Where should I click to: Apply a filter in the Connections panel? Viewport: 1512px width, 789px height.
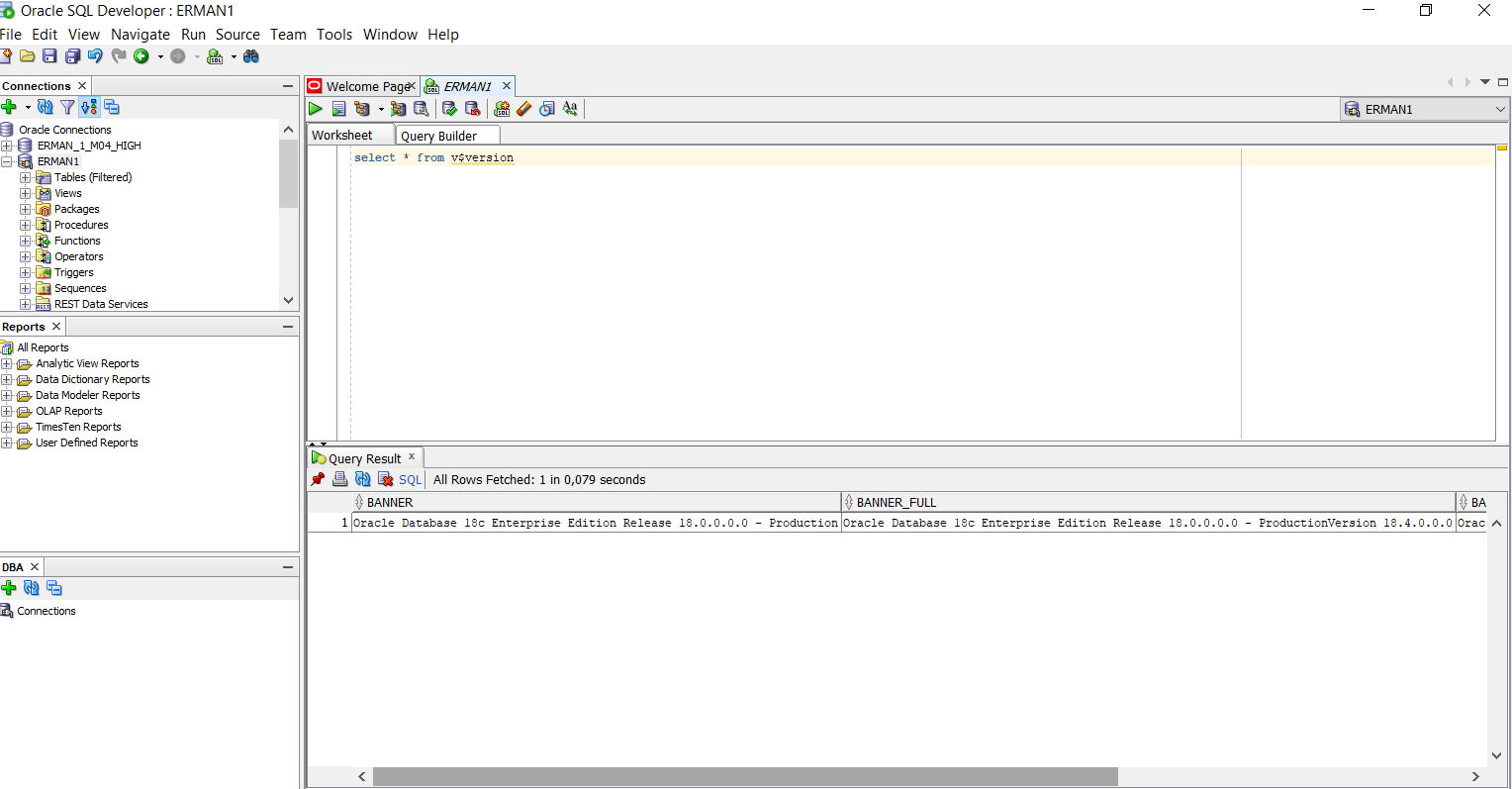coord(66,107)
